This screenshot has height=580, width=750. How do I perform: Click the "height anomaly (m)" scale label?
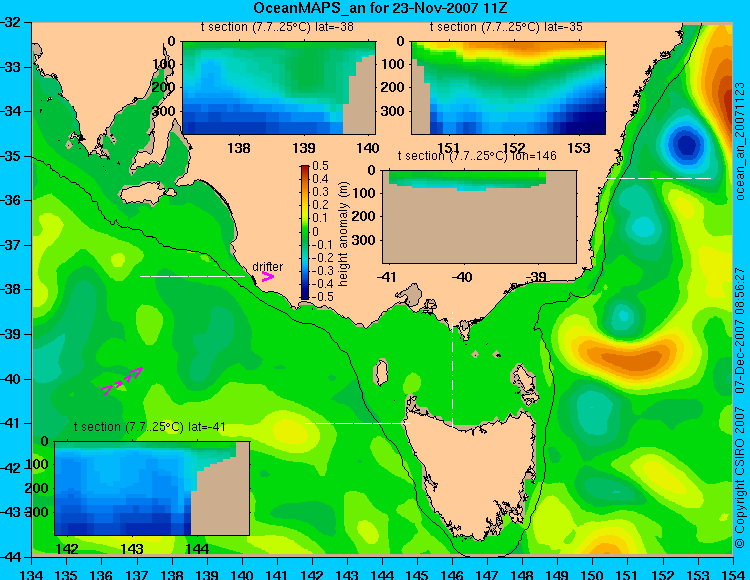[343, 233]
